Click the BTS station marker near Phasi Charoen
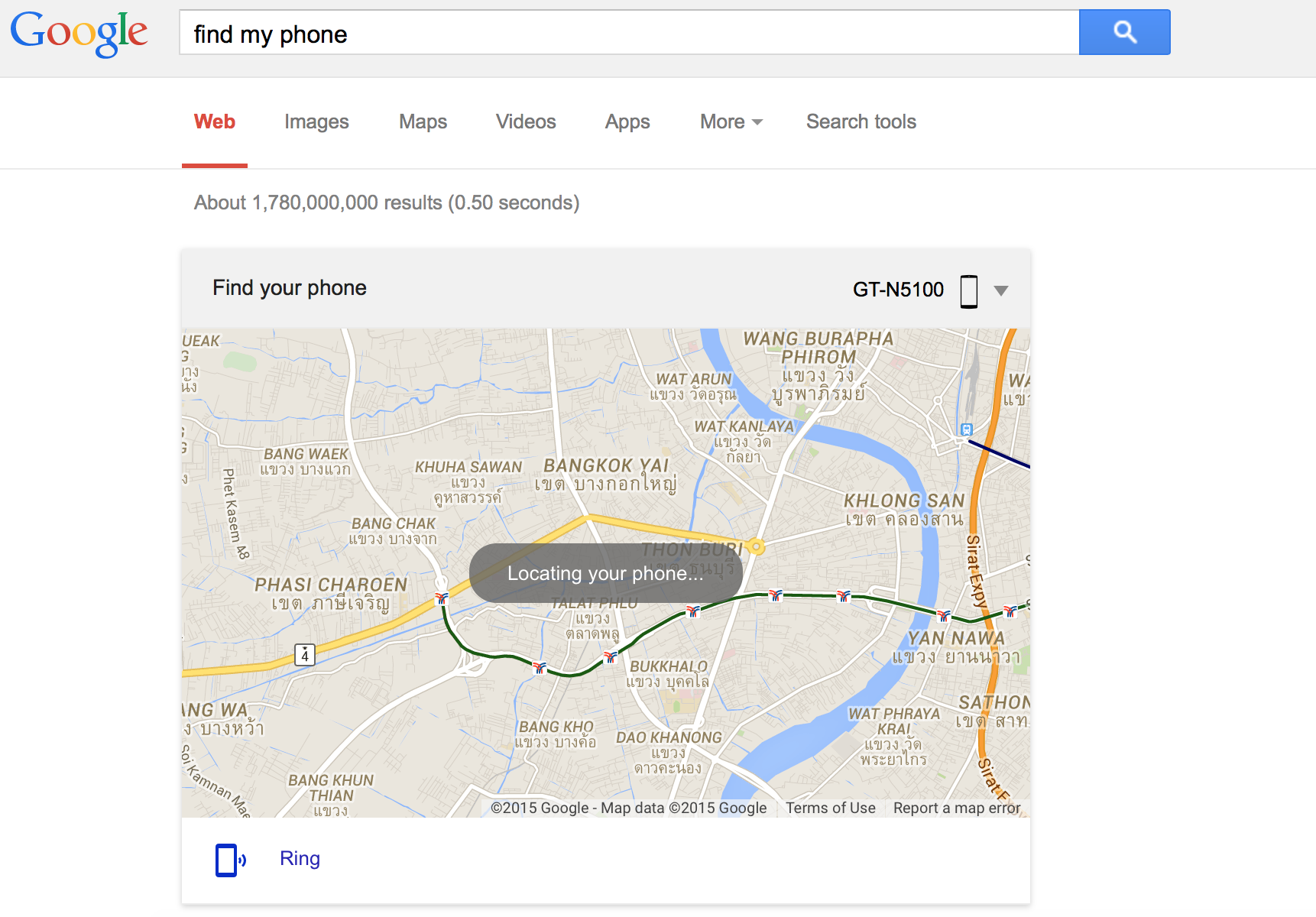Viewport: 1316px width, 917px height. coord(442,598)
